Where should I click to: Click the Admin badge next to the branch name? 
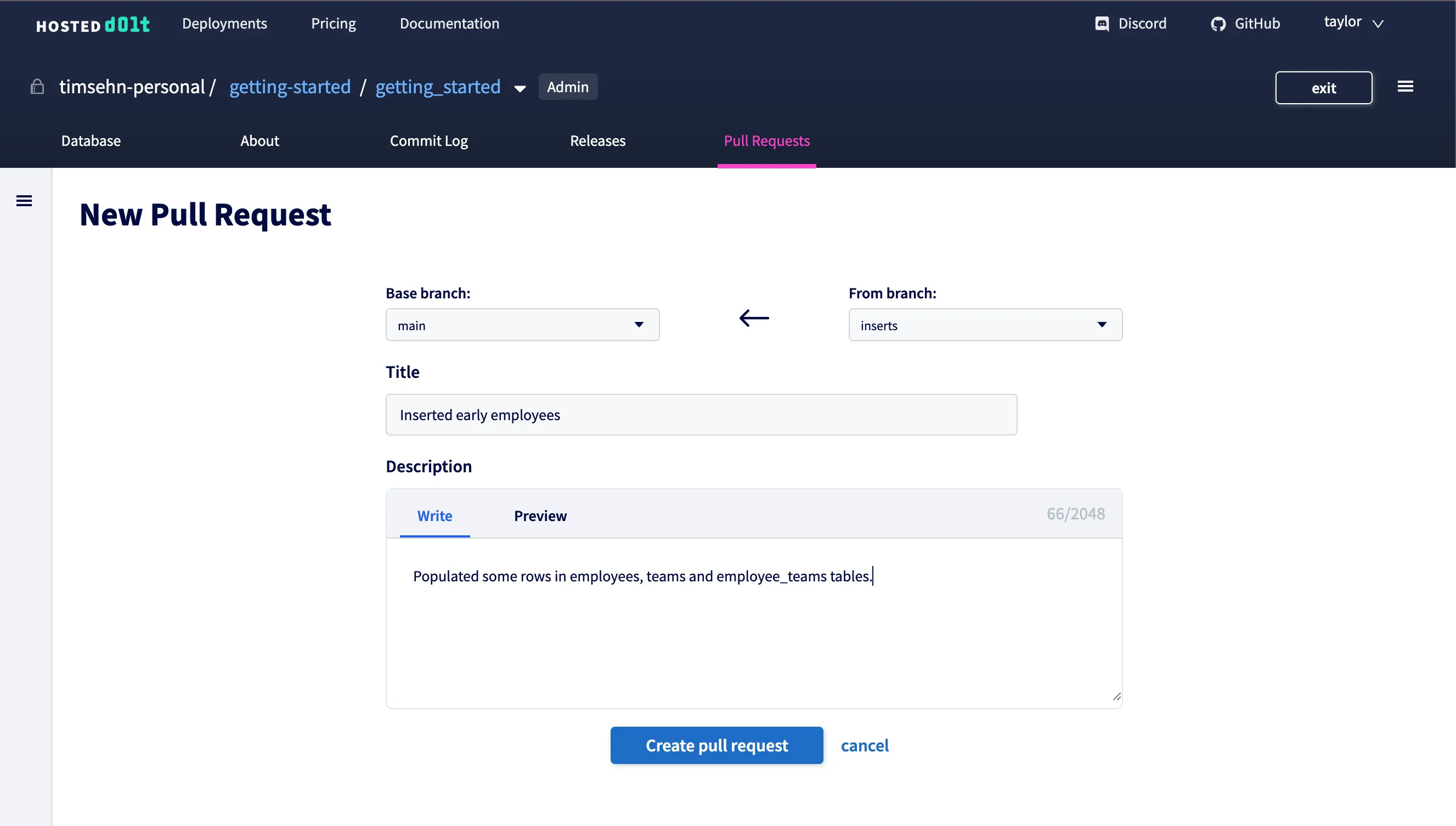click(x=567, y=86)
